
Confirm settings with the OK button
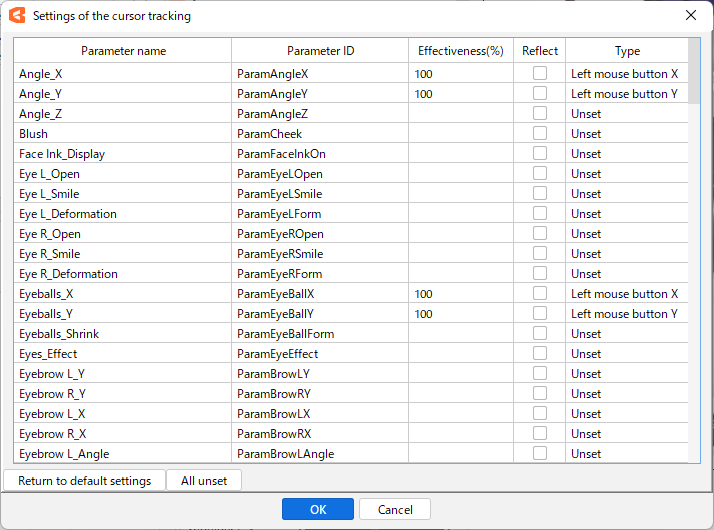[x=318, y=509]
